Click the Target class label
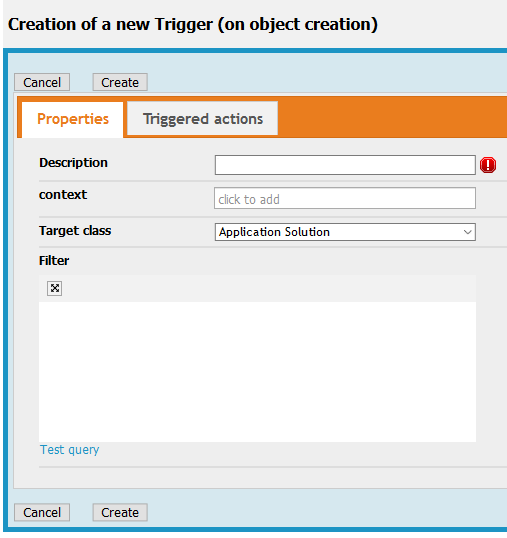The height and width of the screenshot is (538, 507). (x=75, y=231)
